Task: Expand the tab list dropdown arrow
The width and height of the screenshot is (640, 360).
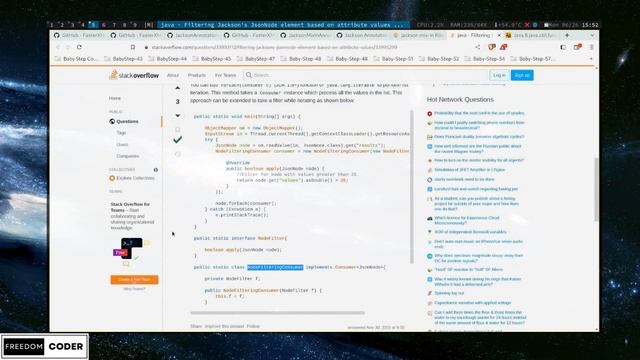Action: point(592,36)
